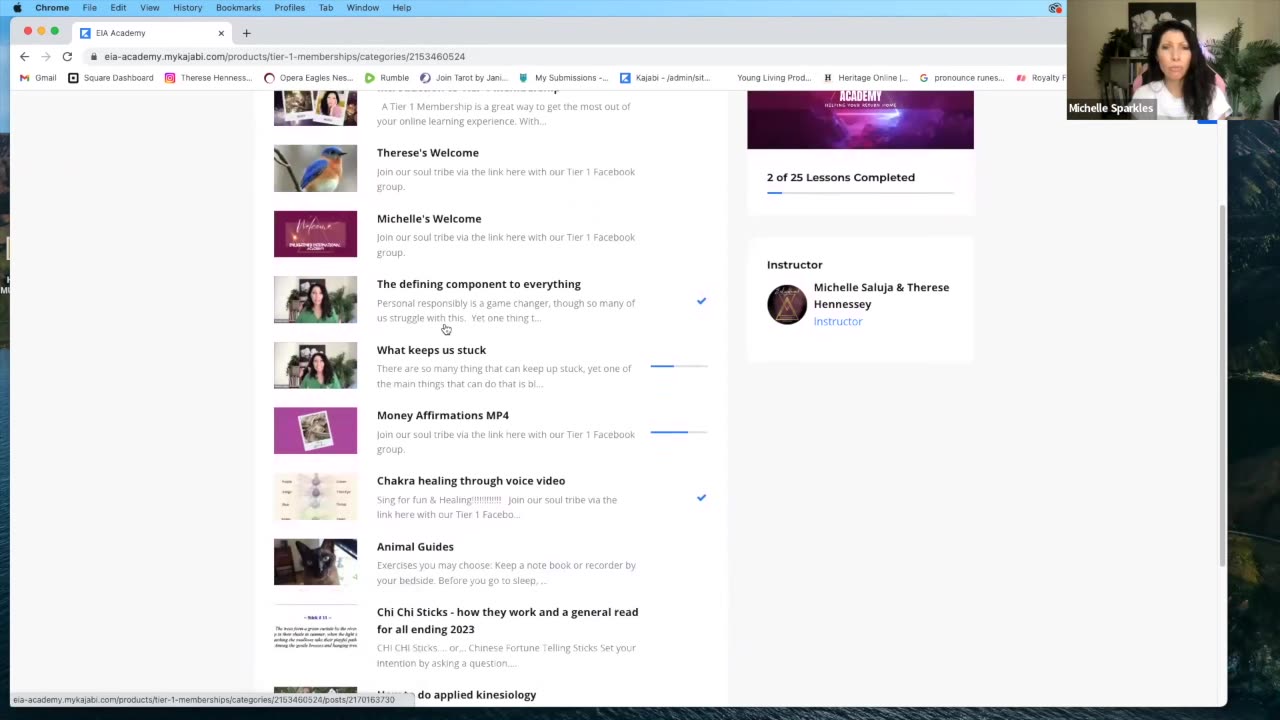Click completed checkmark for "The defining component" lesson
Image resolution: width=1280 pixels, height=720 pixels.
pyautogui.click(x=701, y=301)
